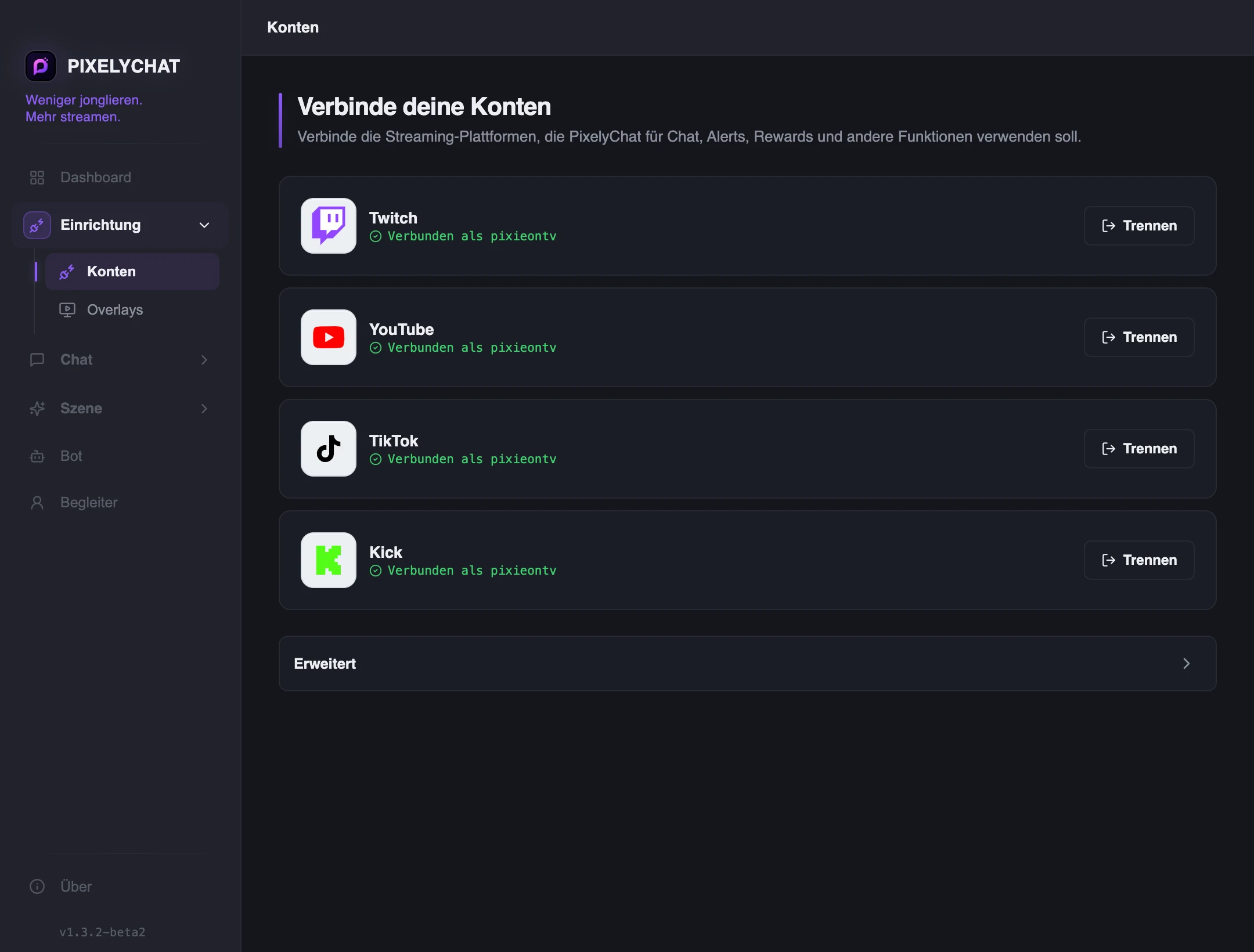Screen dimensions: 1254x952
Task: Click 'Verbunden als pixieontv' under Twitch
Action: (472, 236)
